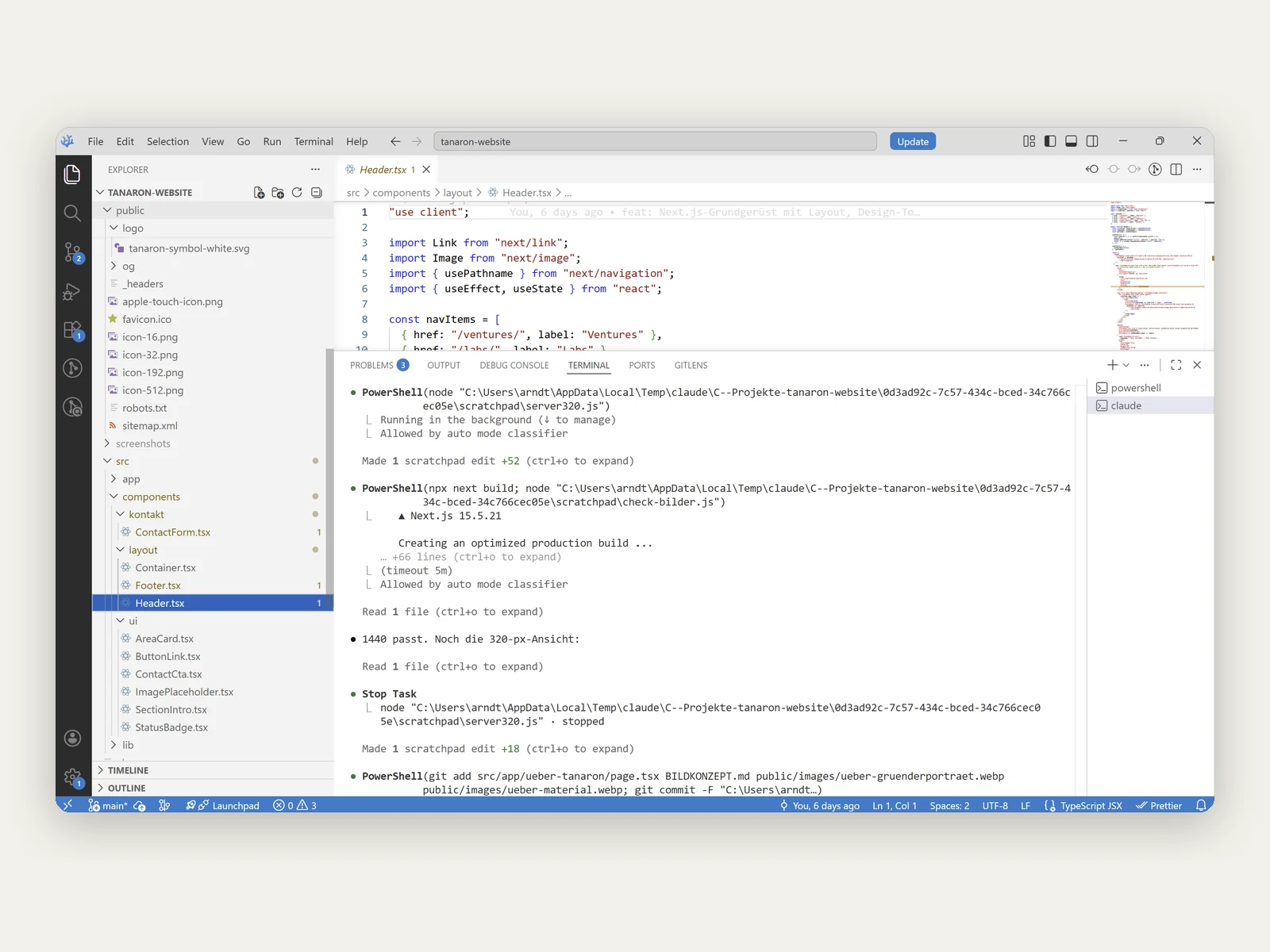Click New Folder icon in explorer header
The width and height of the screenshot is (1270, 952).
pyautogui.click(x=278, y=193)
